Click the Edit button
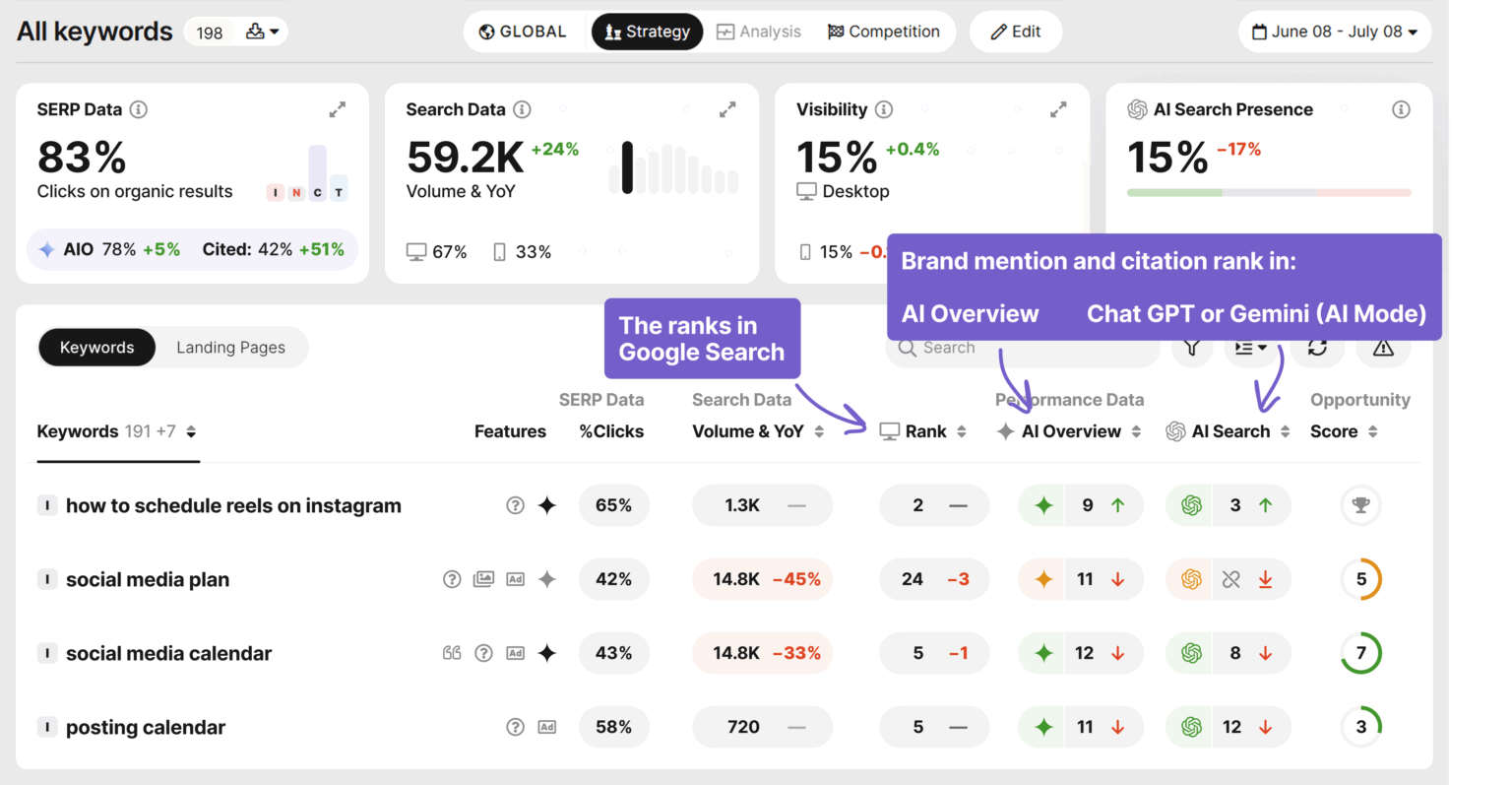This screenshot has width=1512, height=785. (x=1016, y=32)
